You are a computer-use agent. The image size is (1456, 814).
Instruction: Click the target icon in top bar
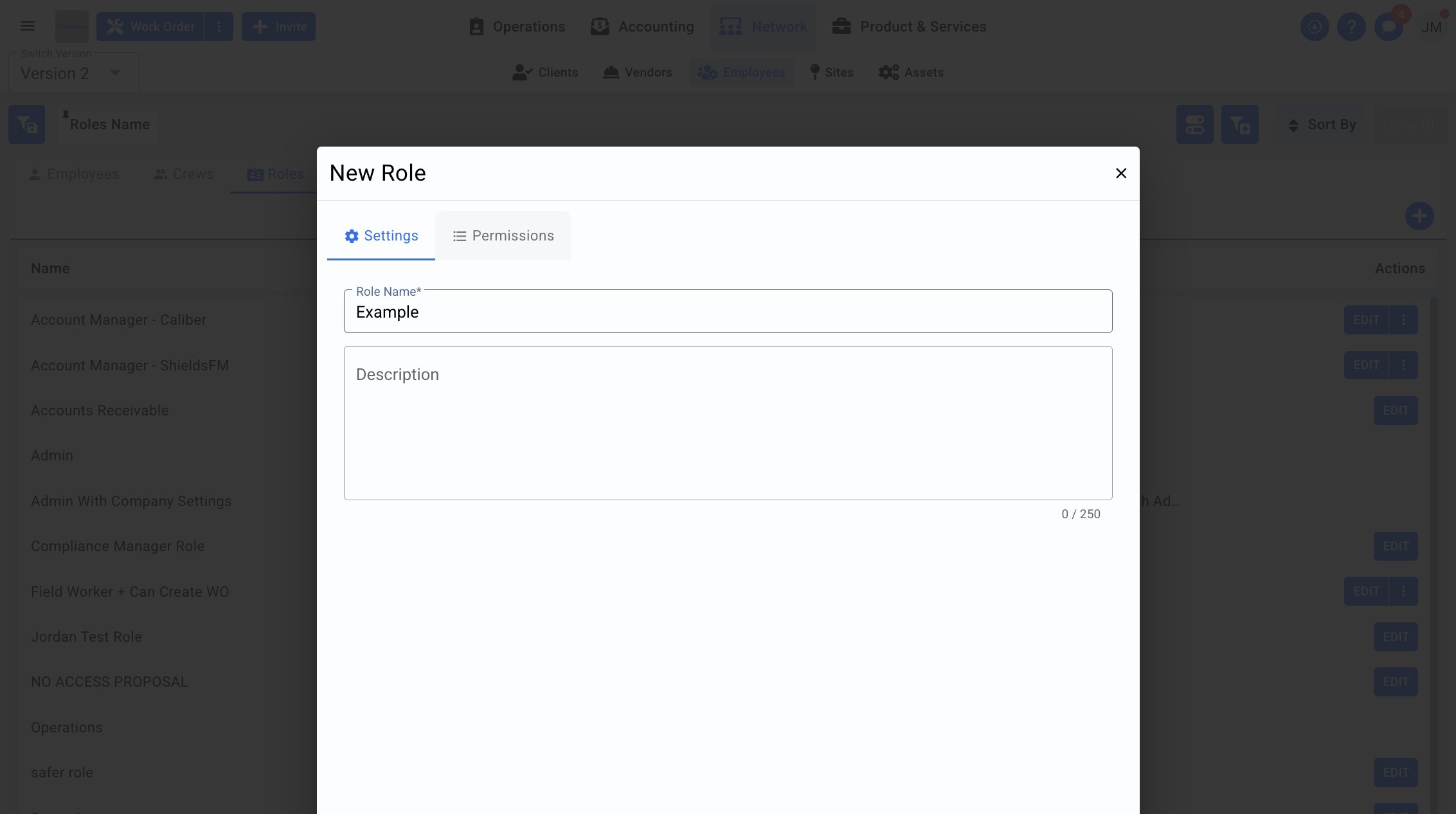[x=1315, y=27]
